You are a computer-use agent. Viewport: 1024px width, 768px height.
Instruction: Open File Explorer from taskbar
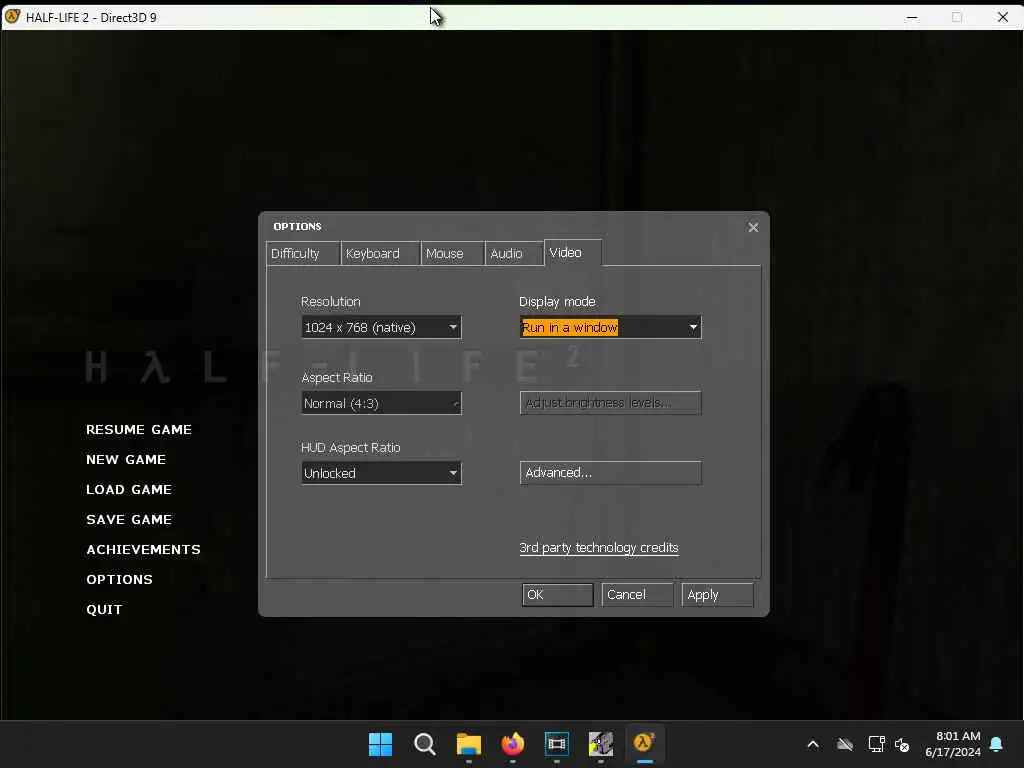pos(469,744)
